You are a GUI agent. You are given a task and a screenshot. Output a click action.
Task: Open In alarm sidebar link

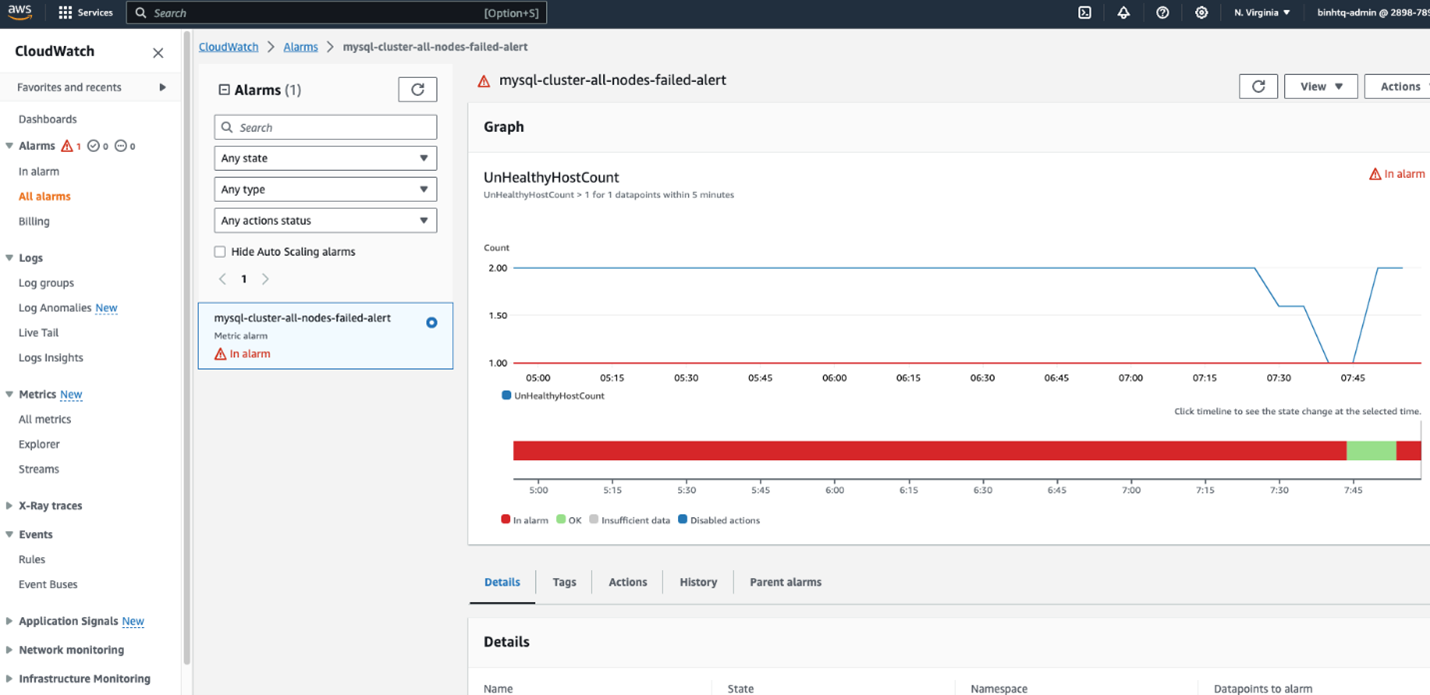pos(39,172)
